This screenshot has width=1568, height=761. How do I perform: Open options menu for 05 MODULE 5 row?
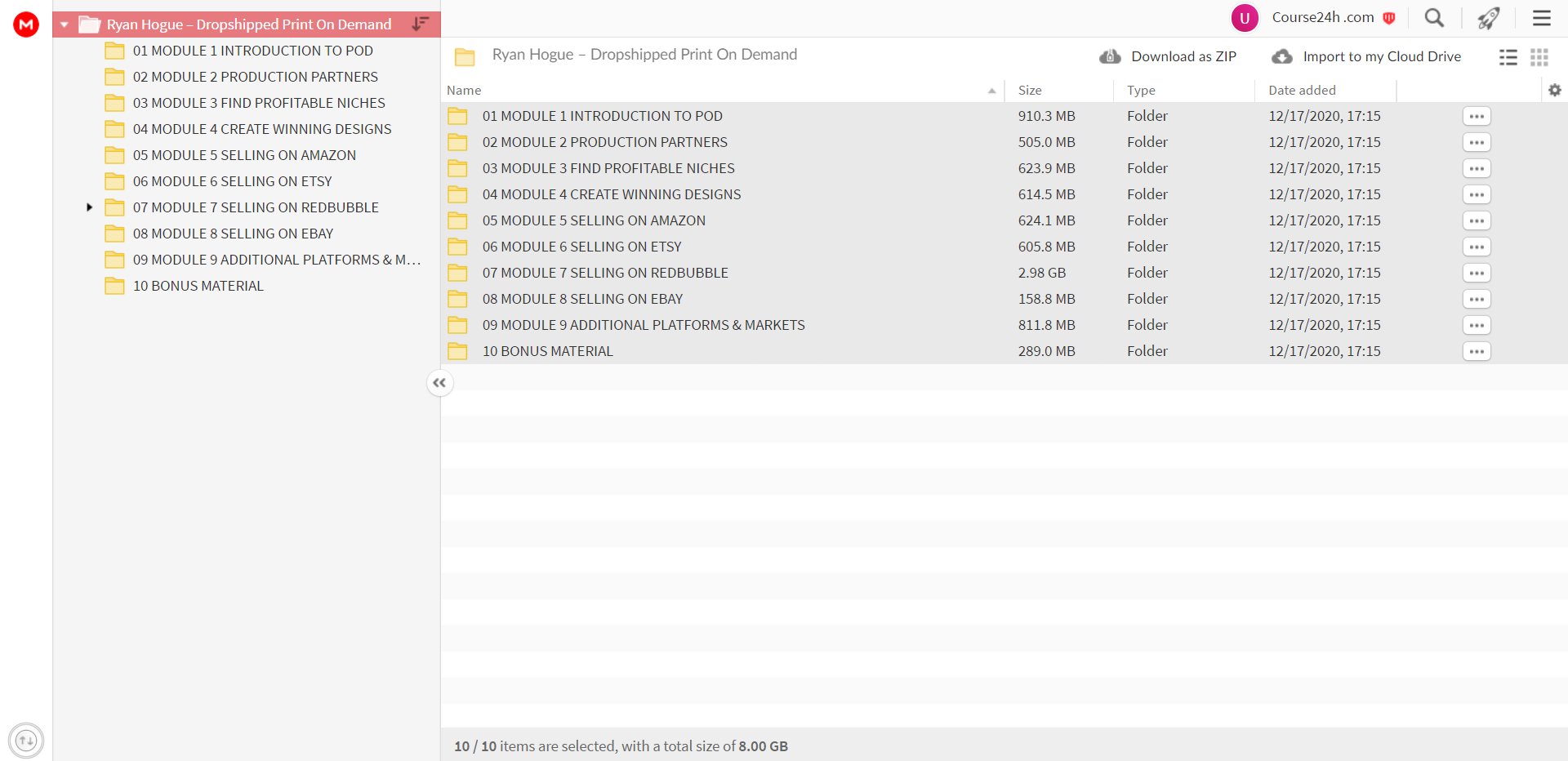click(1477, 220)
